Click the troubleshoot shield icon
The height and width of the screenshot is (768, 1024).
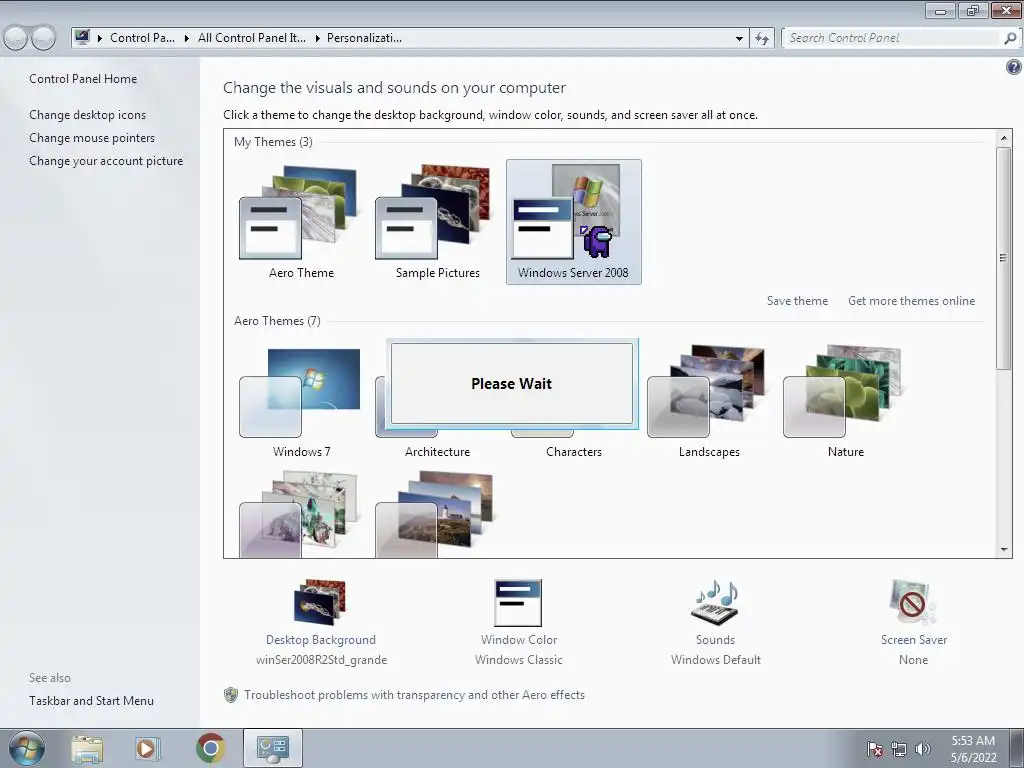coord(231,695)
